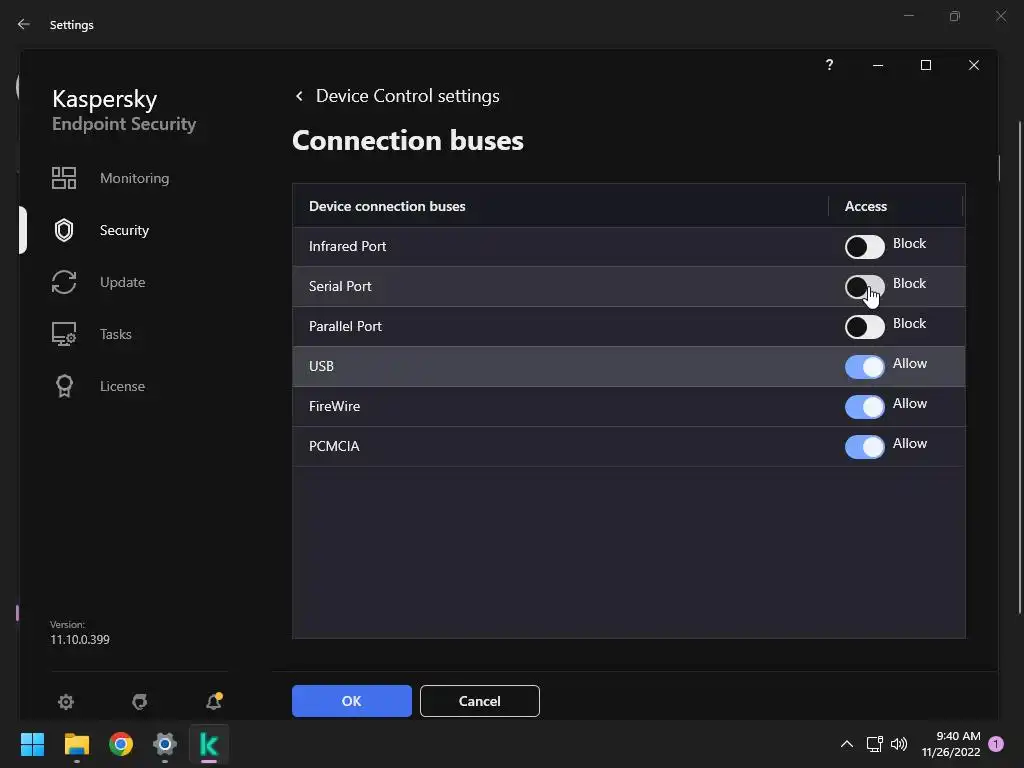This screenshot has width=1024, height=768.
Task: Click the Device Control settings breadcrumb
Action: point(408,96)
